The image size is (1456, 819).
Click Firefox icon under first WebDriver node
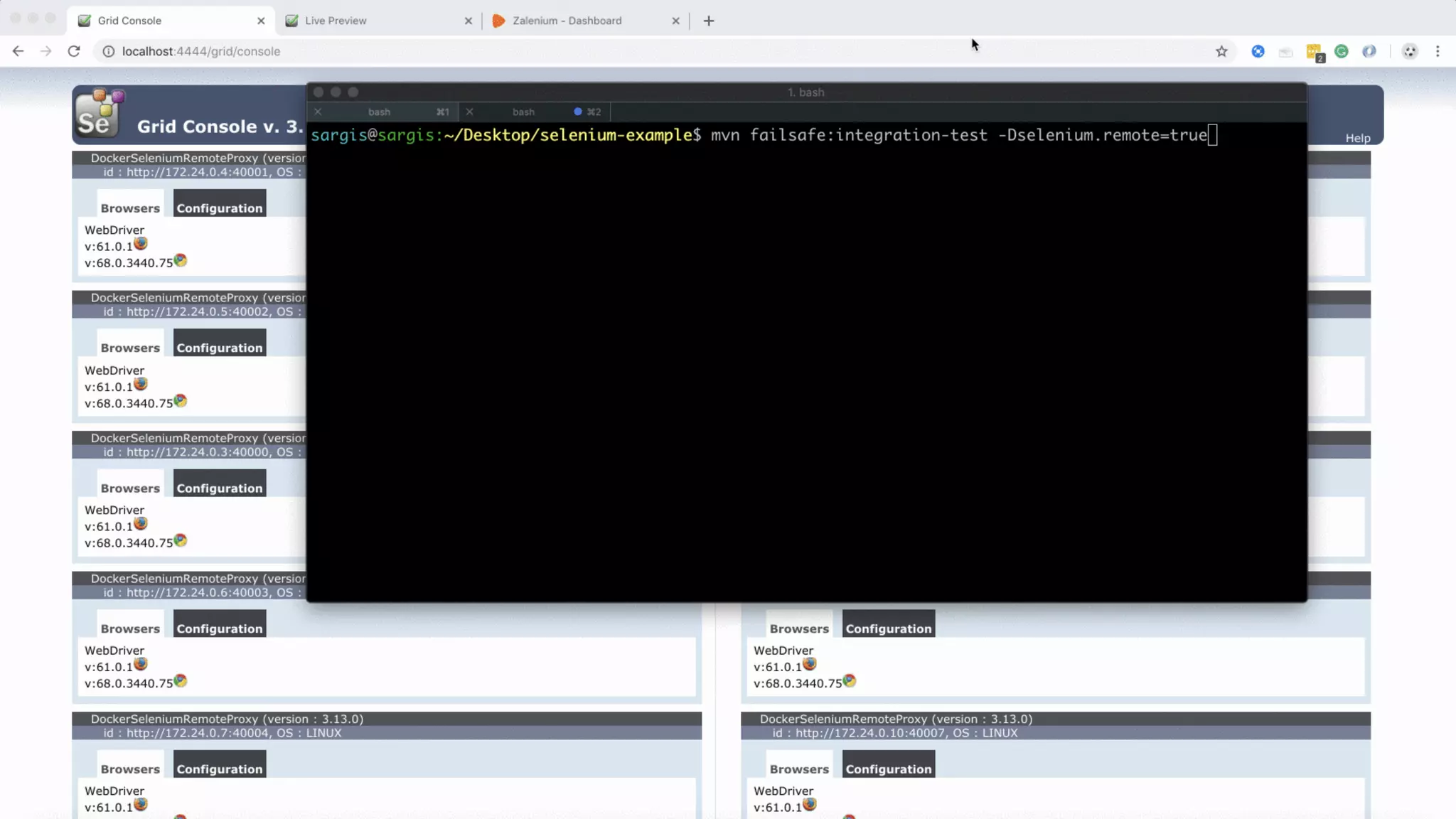141,244
